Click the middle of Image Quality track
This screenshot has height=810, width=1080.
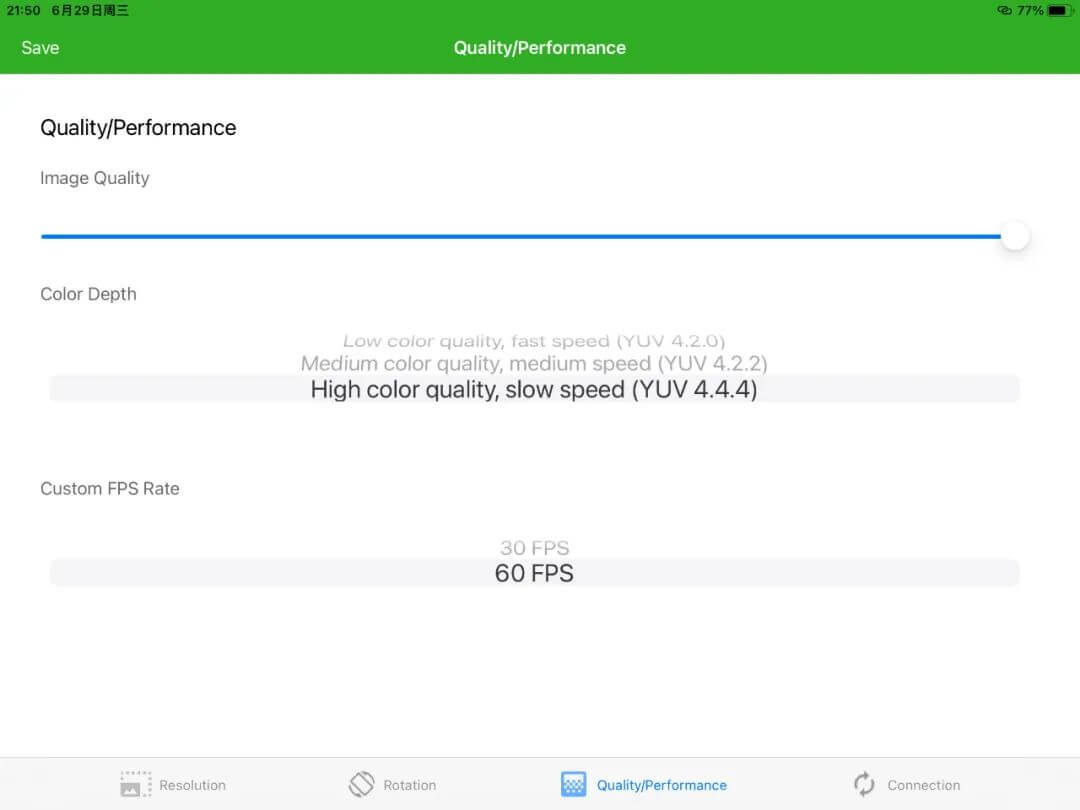(x=520, y=237)
